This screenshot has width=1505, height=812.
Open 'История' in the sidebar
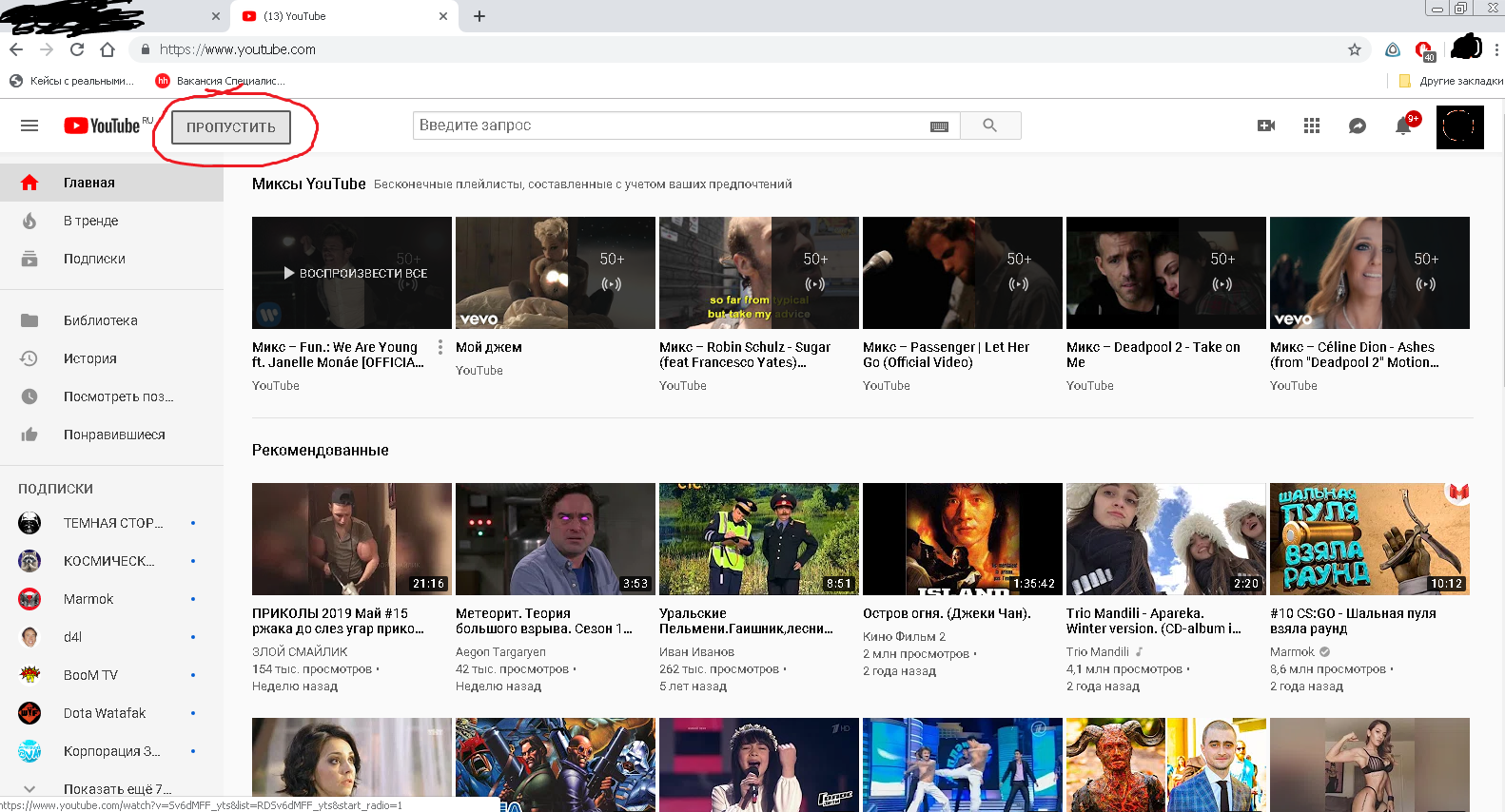tap(90, 358)
